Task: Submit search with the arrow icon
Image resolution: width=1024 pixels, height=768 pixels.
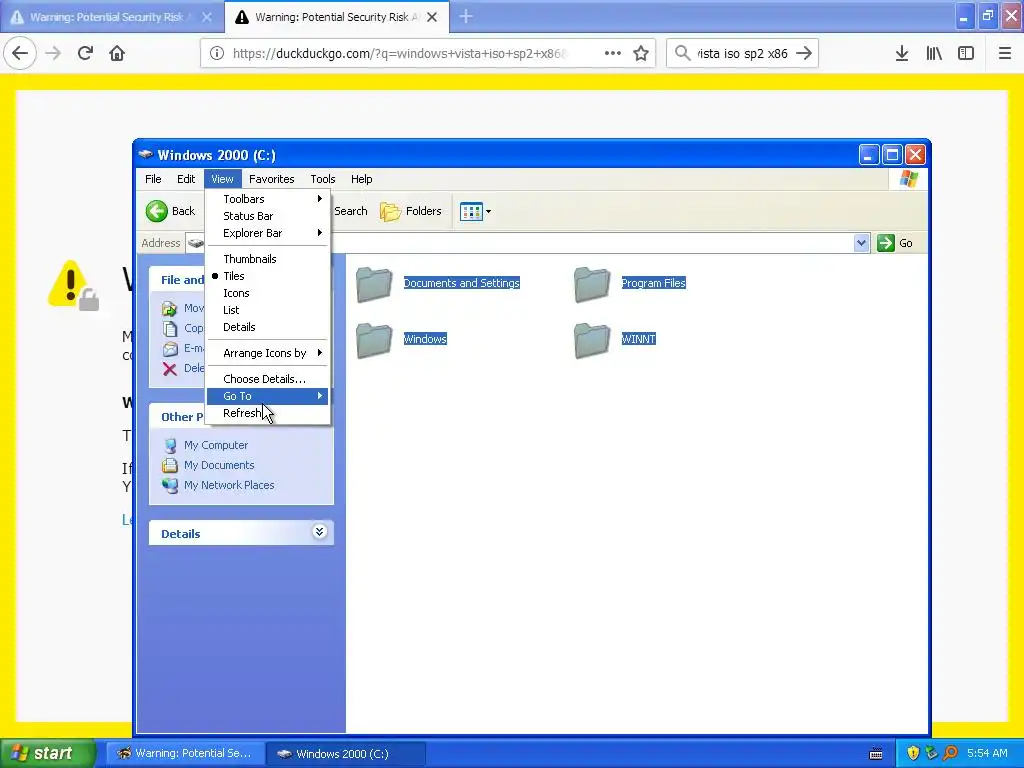Action: 804,53
